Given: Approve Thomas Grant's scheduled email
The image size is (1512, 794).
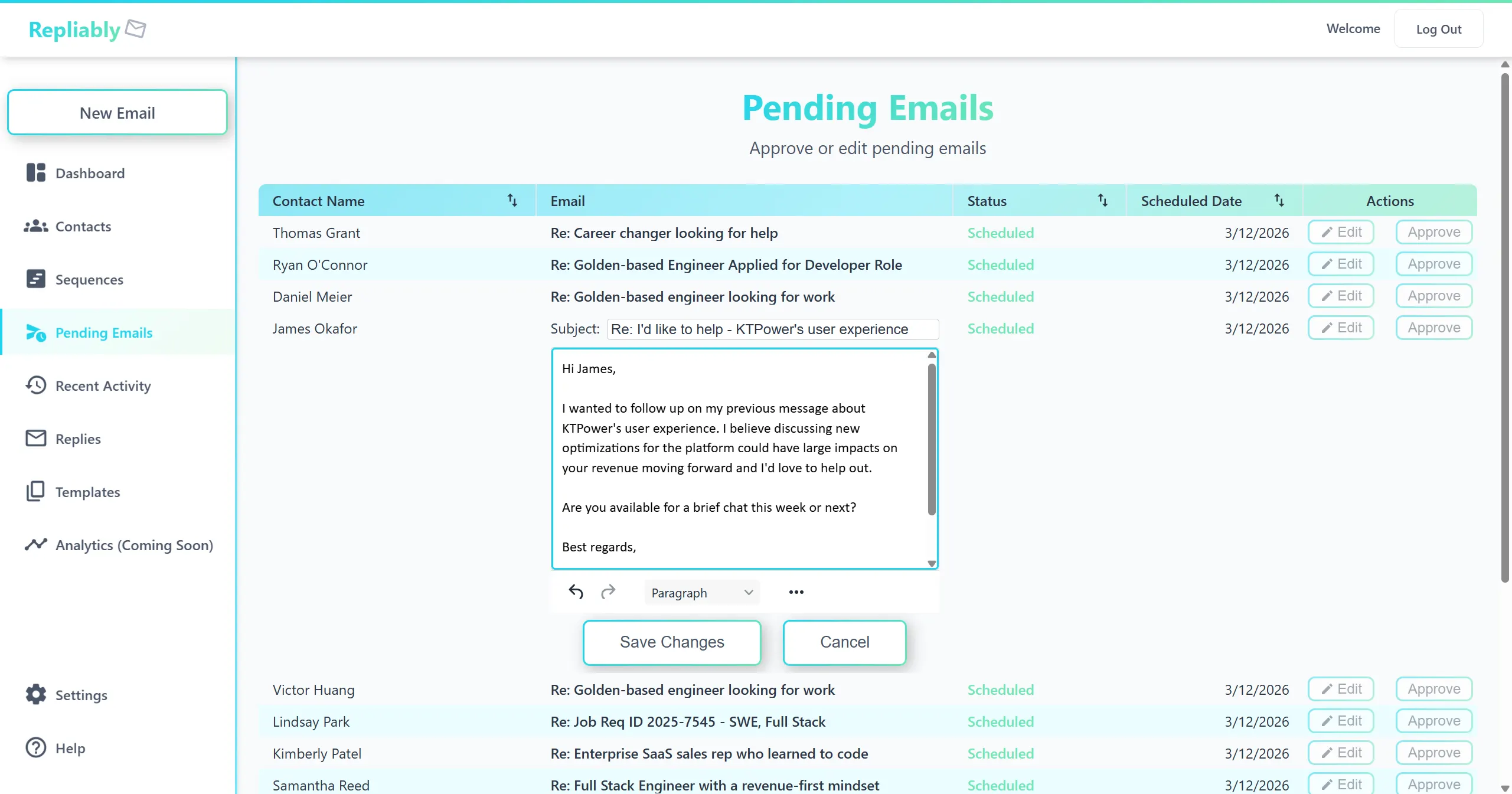Looking at the screenshot, I should click(x=1434, y=232).
